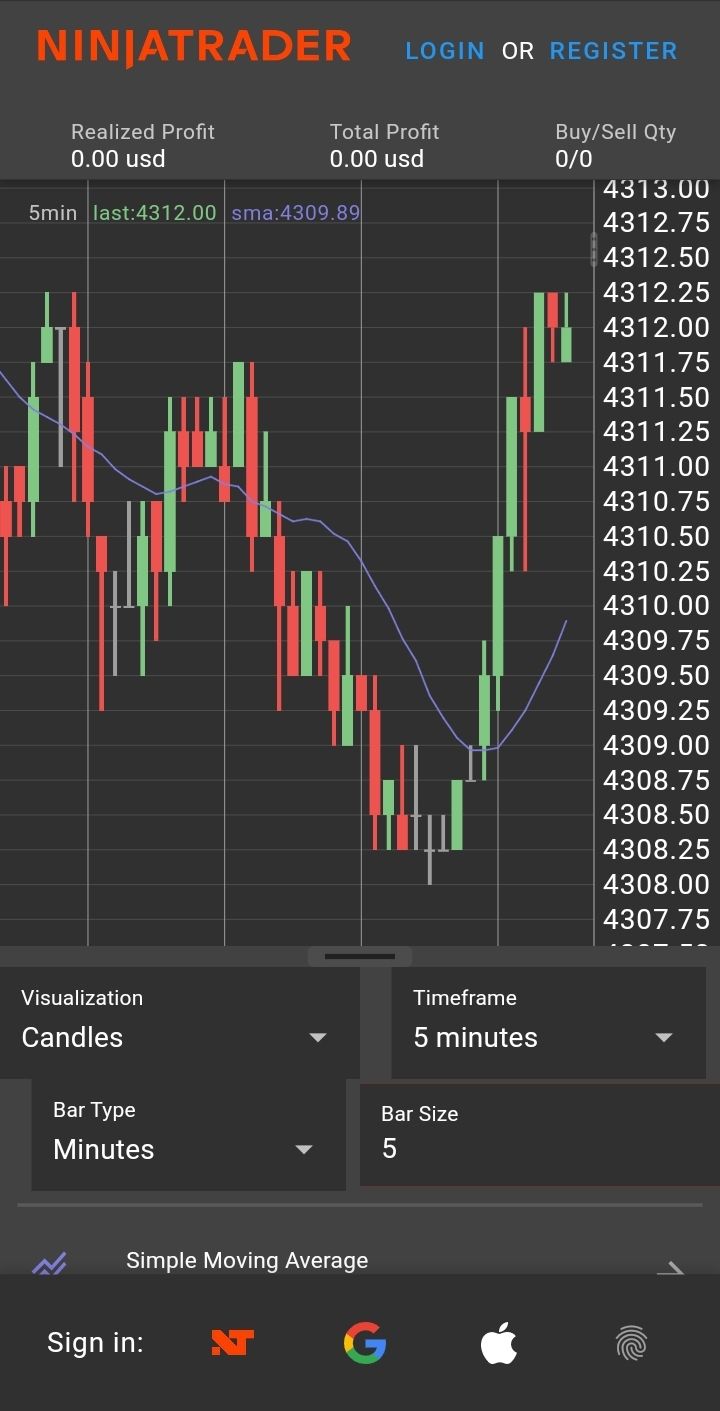This screenshot has width=720, height=1411.
Task: Click the price axis scroll handle
Action: (594, 249)
